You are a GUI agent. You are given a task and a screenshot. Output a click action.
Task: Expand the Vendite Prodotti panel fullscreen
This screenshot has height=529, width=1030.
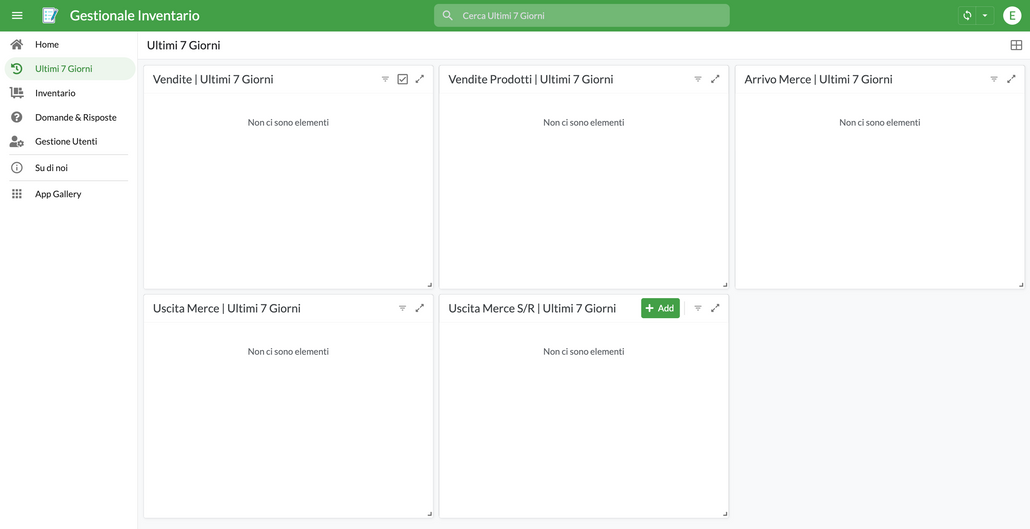[x=715, y=79]
